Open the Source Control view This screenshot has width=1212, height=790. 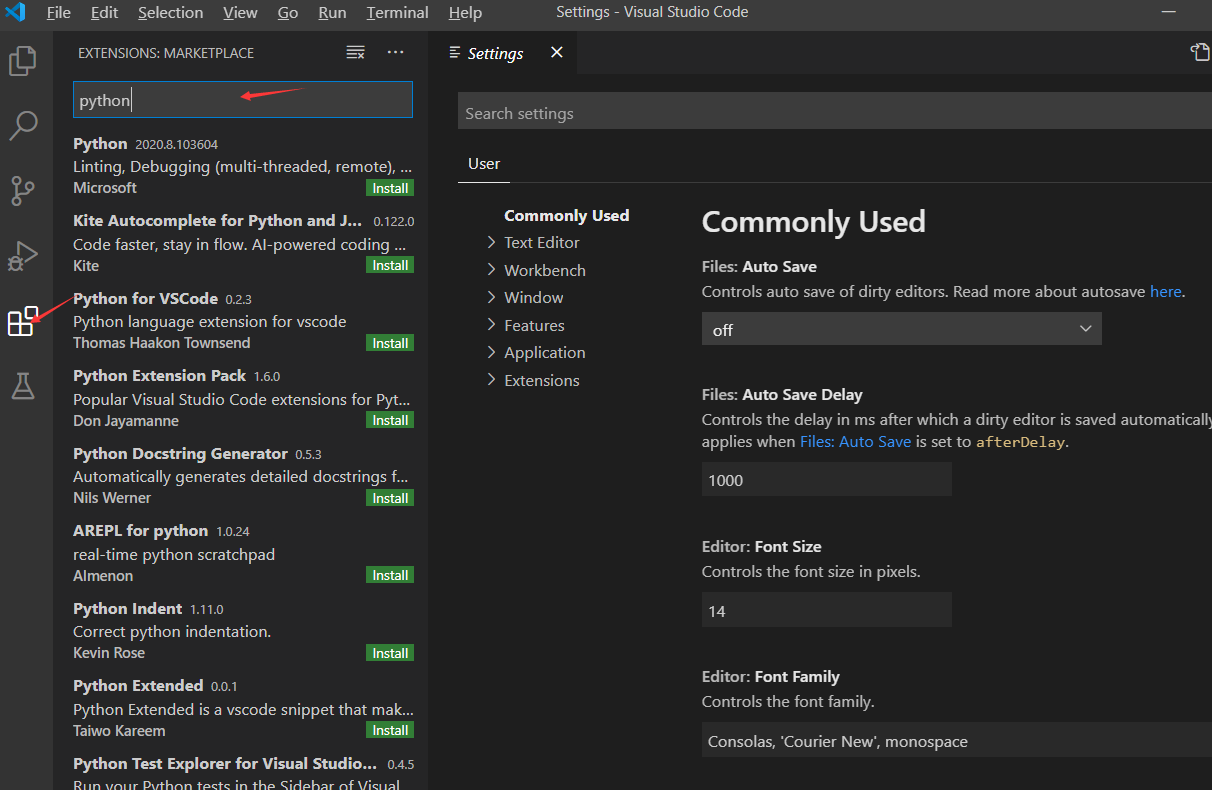(x=23, y=190)
